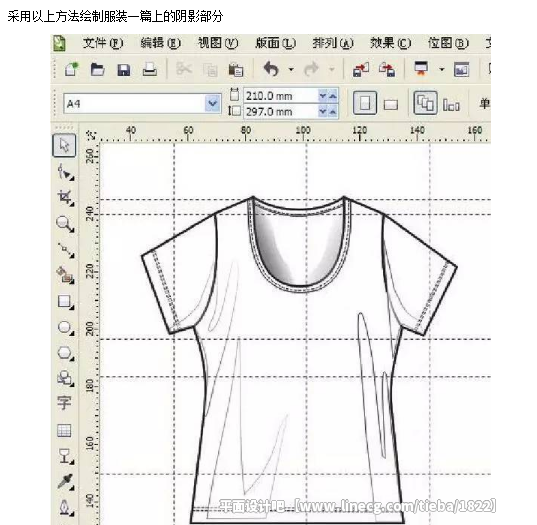Screen dimensions: 537x525
Task: Open the A4 paper size dropdown
Action: [x=213, y=103]
